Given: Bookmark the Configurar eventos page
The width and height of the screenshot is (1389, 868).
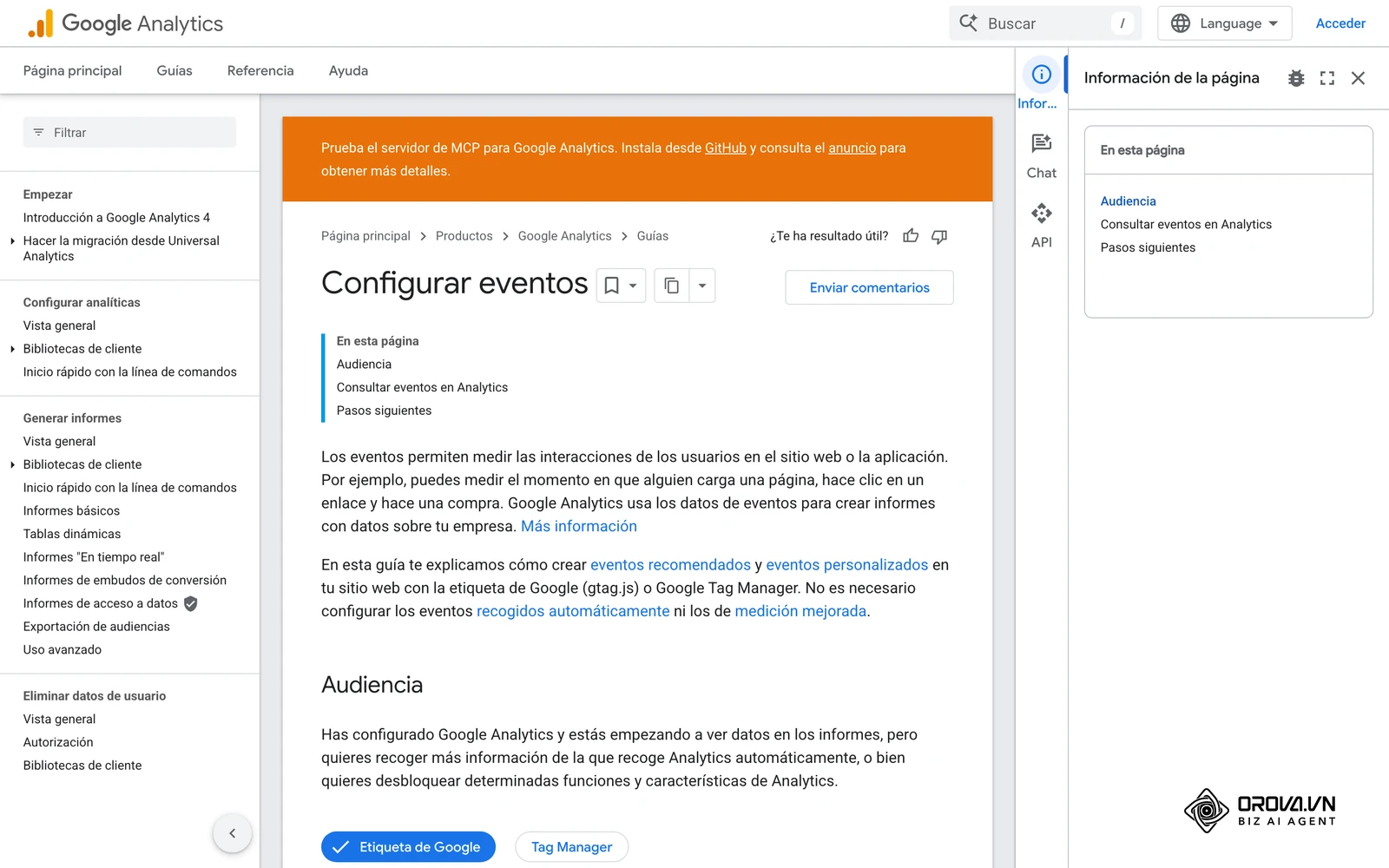Looking at the screenshot, I should click(x=611, y=286).
